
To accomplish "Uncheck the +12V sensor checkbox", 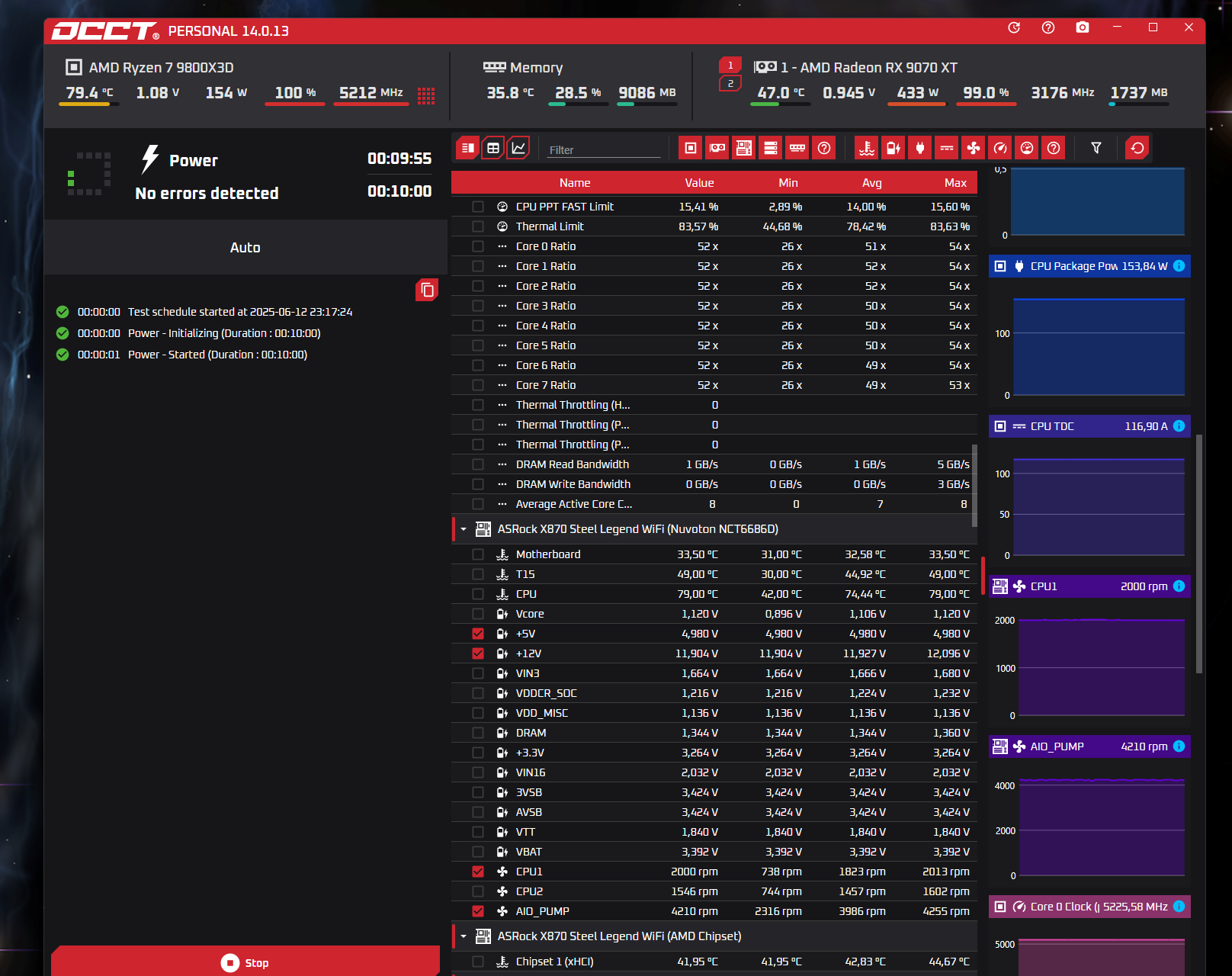I will tap(478, 653).
